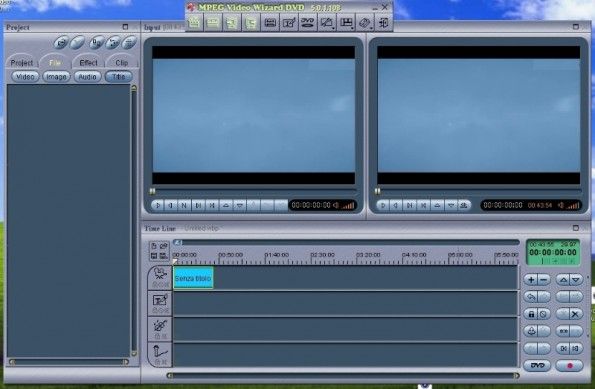This screenshot has height=389, width=595.
Task: Open the DVD disc icon in main toolbar
Action: click(308, 23)
